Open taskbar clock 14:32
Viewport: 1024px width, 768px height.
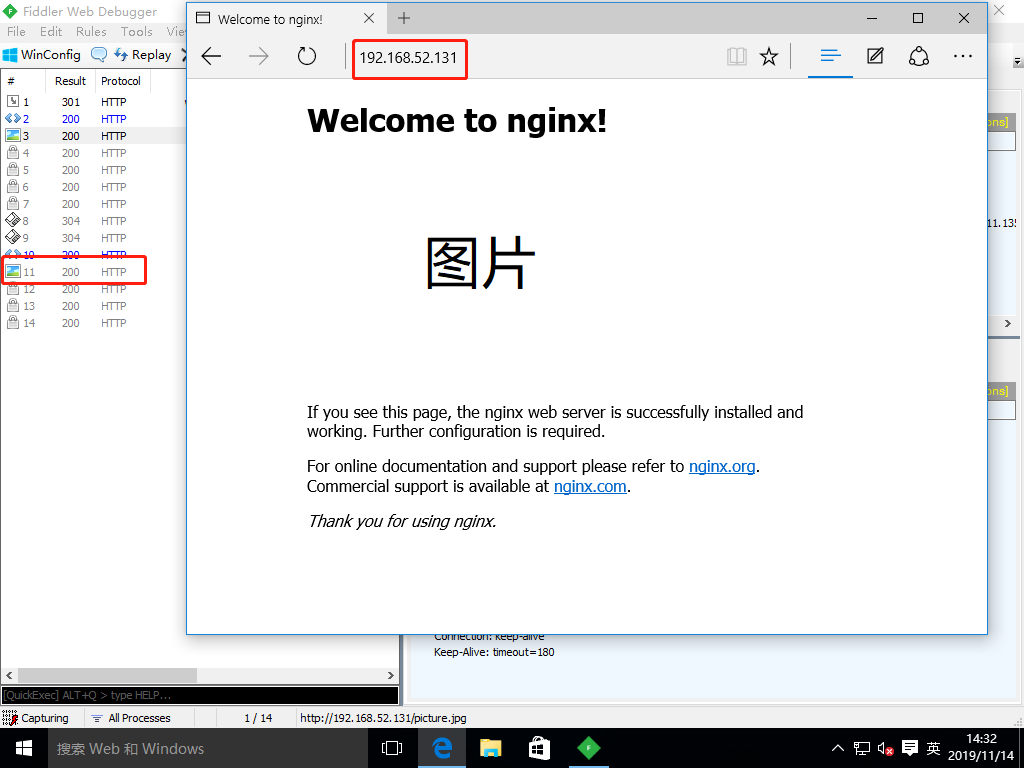pyautogui.click(x=981, y=747)
